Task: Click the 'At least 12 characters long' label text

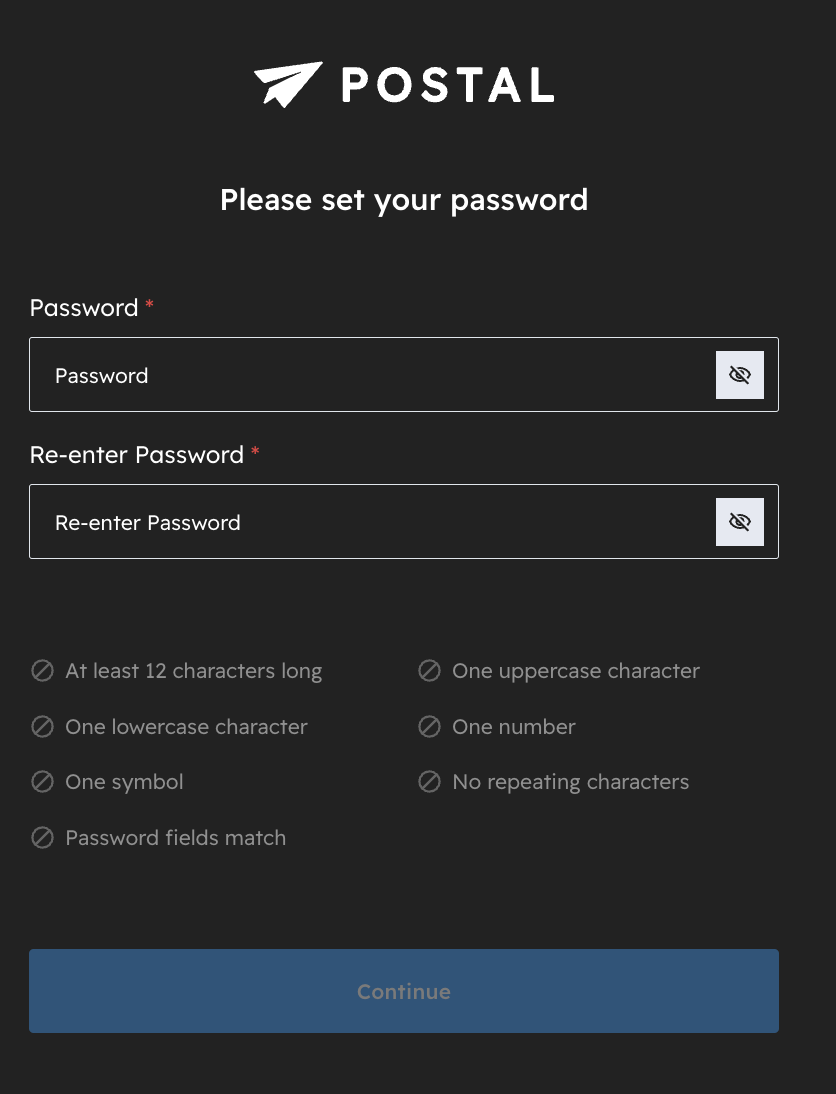Action: point(194,670)
